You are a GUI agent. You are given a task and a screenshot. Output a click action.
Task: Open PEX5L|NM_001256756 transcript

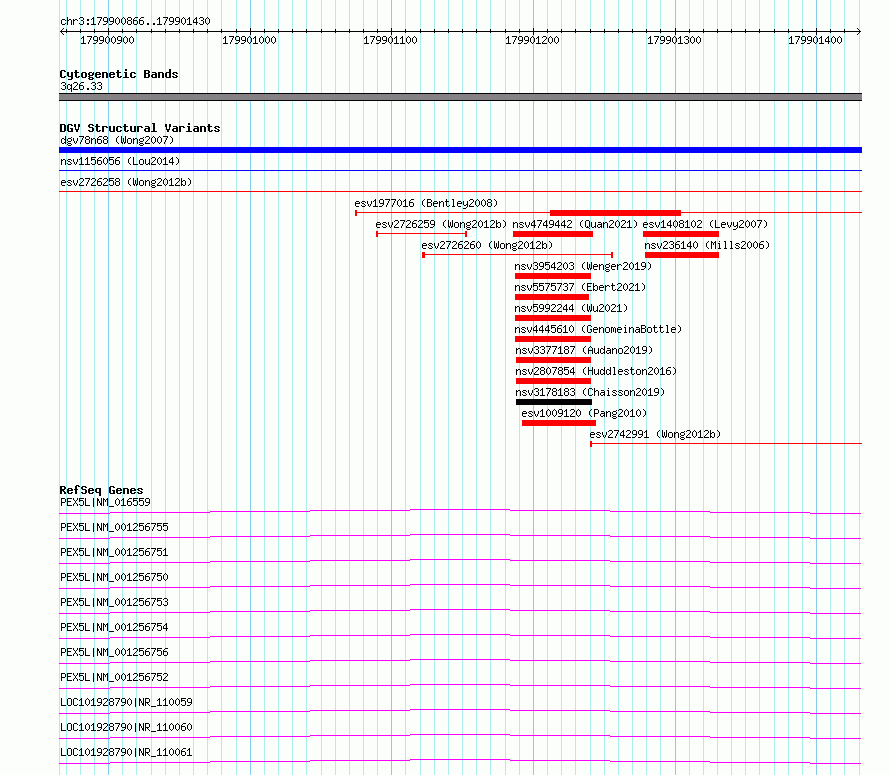point(114,652)
